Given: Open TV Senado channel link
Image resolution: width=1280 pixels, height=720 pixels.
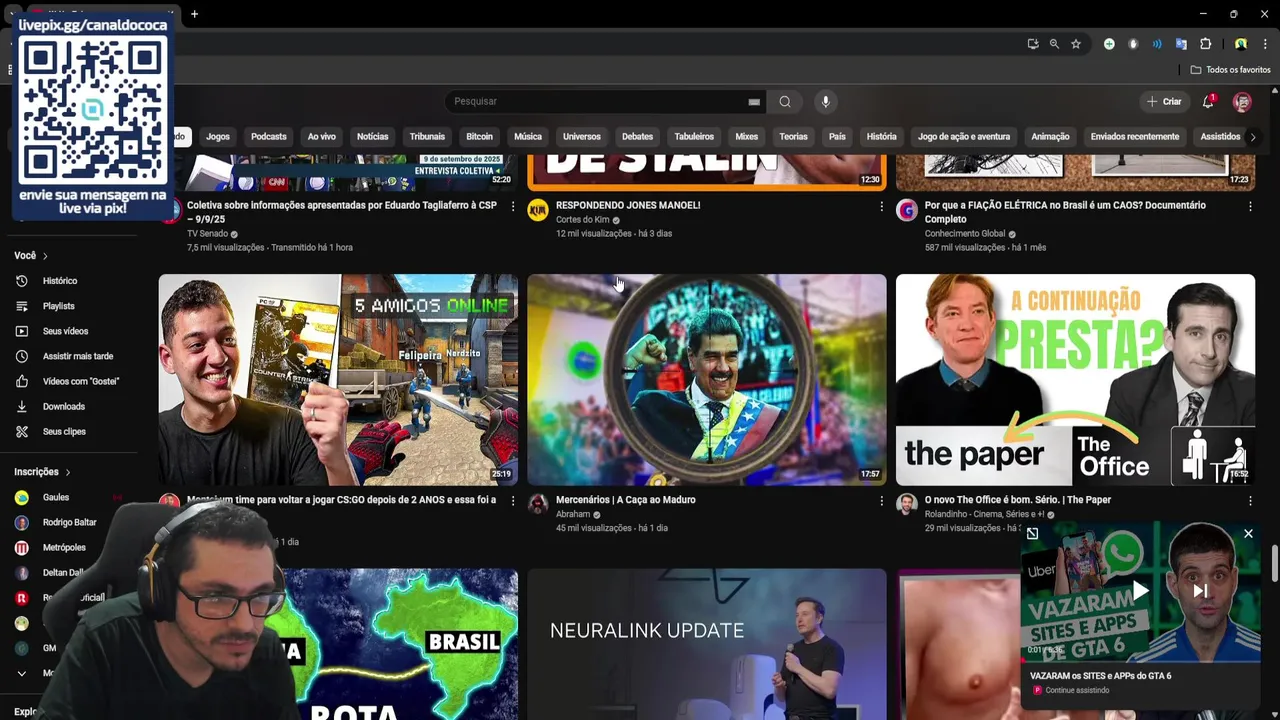Looking at the screenshot, I should 208,234.
